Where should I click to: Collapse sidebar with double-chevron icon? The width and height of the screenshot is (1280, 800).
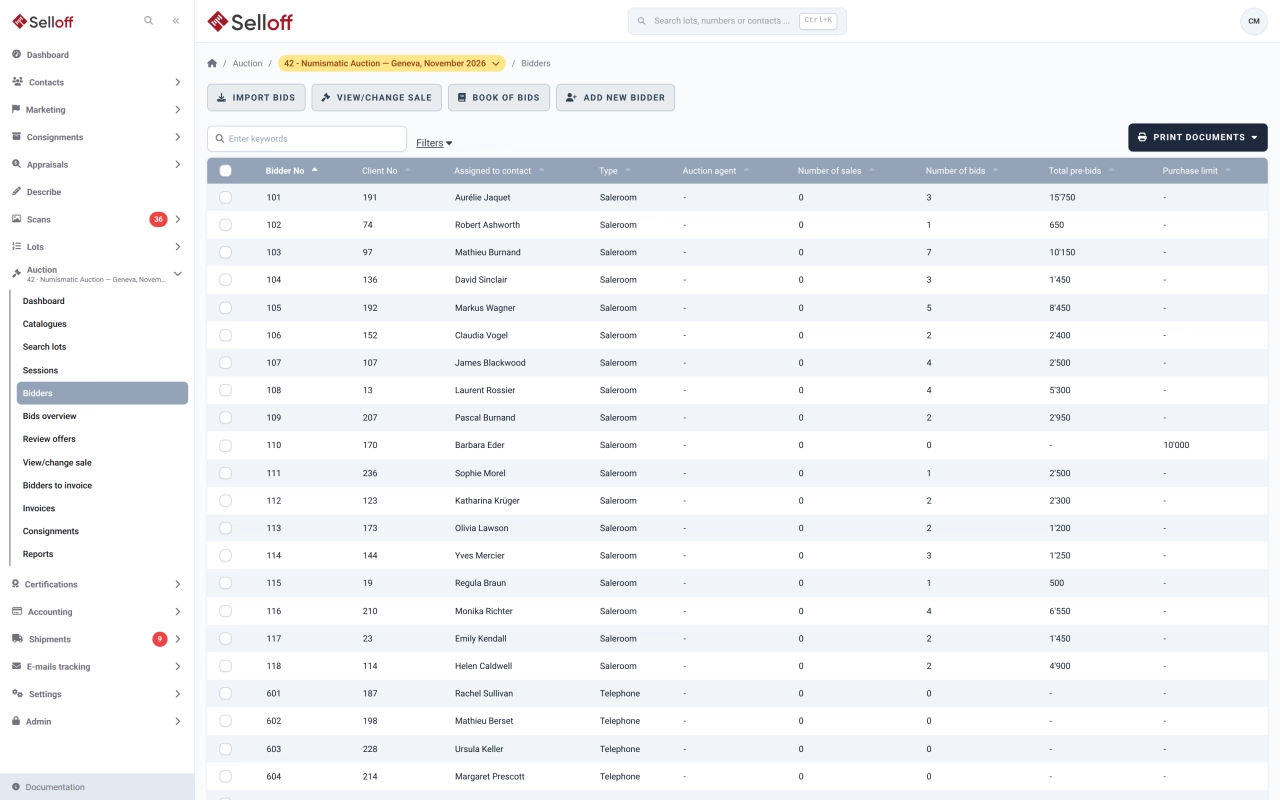(x=176, y=20)
